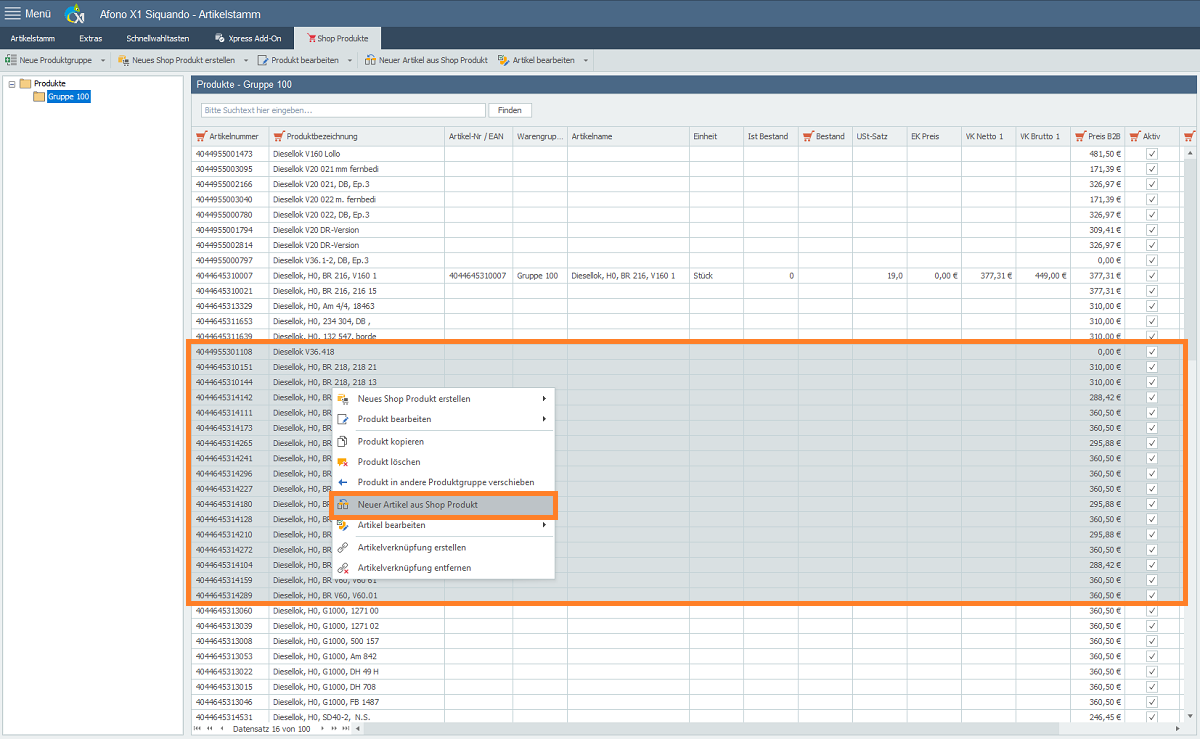Click the cart icon in Aktiv header
Image resolution: width=1200 pixels, height=739 pixels.
pyautogui.click(x=1134, y=136)
